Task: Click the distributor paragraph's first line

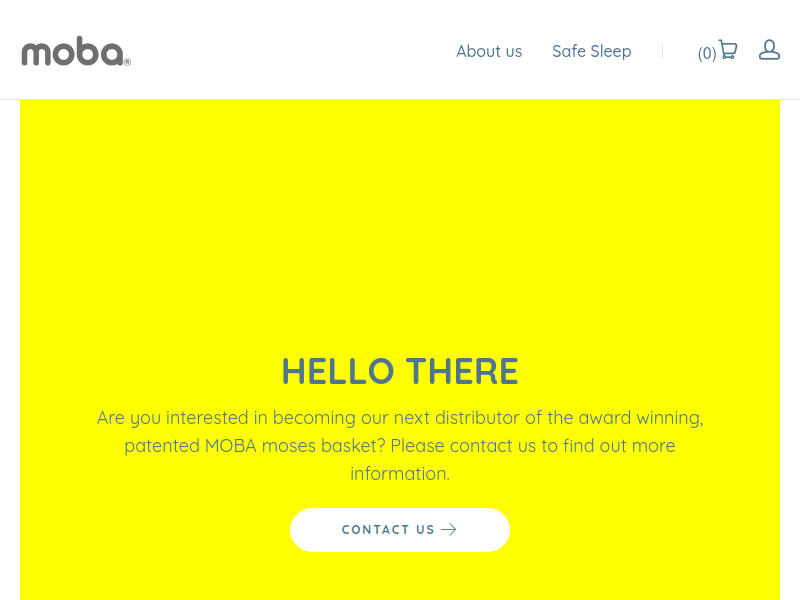Action: coord(400,418)
